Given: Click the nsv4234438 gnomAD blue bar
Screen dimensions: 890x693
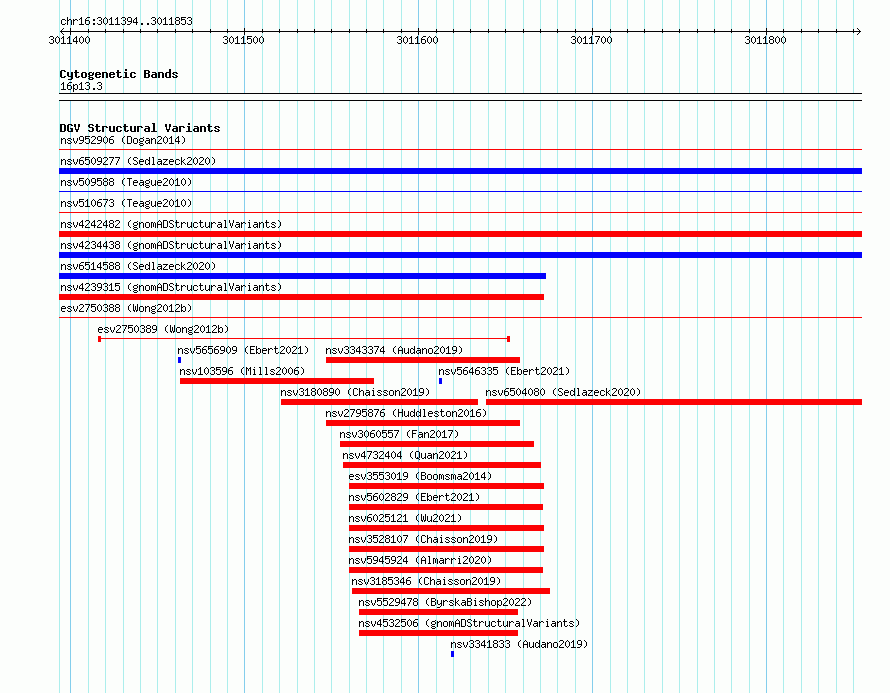Looking at the screenshot, I should tap(460, 255).
